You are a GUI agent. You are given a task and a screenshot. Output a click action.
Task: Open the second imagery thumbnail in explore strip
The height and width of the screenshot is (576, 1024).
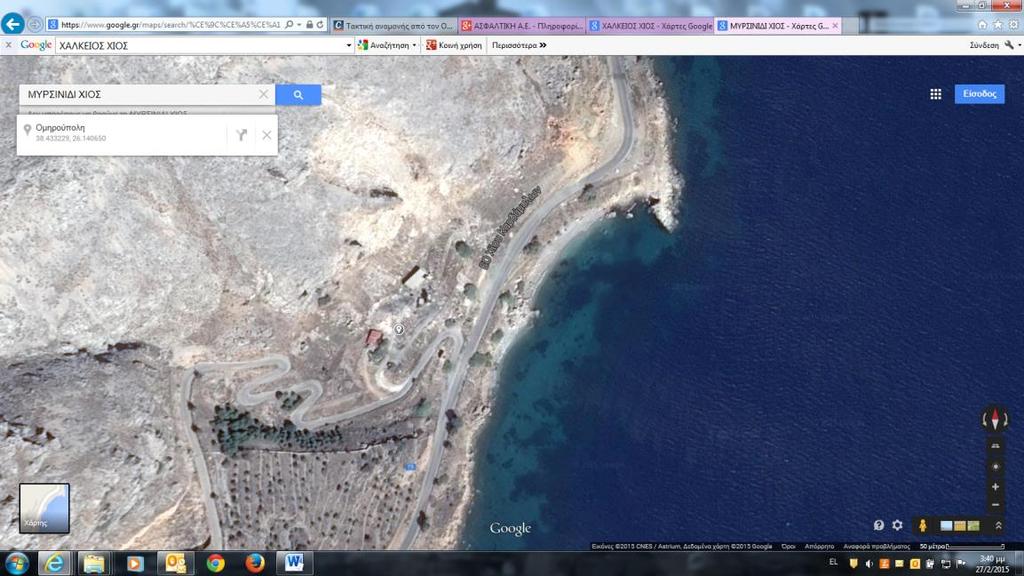point(960,526)
